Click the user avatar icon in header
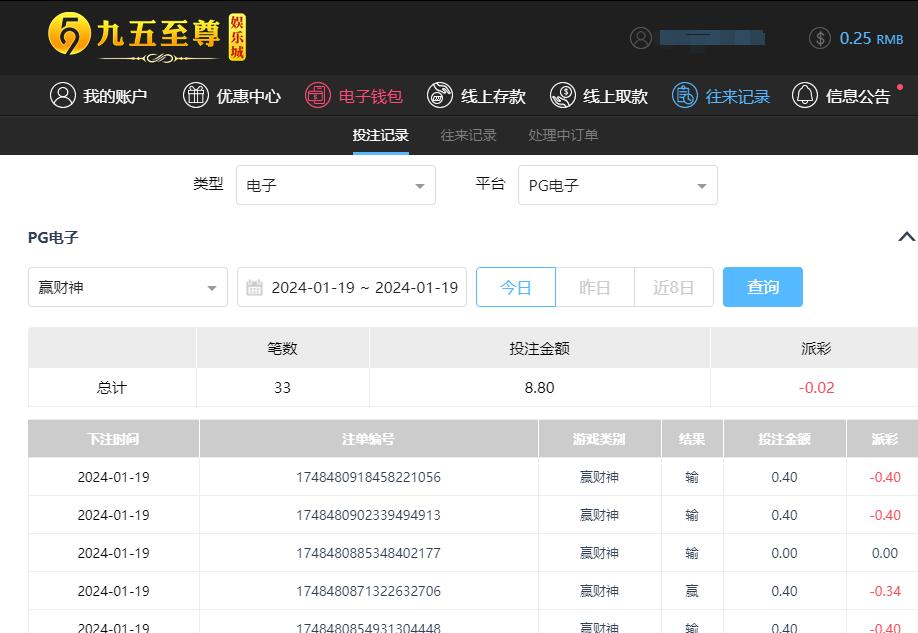Screen dimensions: 918x633 click(x=641, y=38)
